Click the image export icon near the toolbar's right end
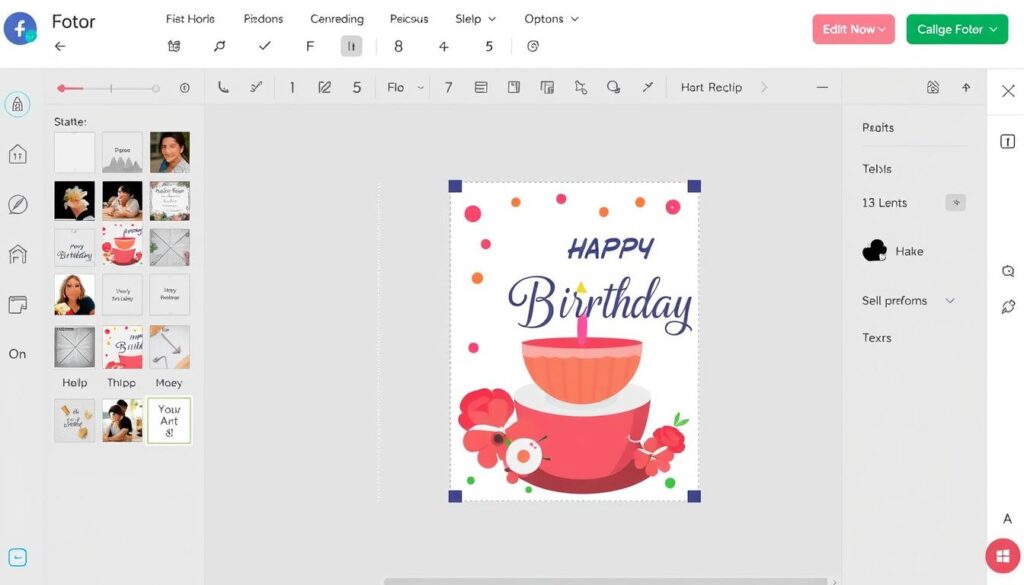 pos(933,87)
